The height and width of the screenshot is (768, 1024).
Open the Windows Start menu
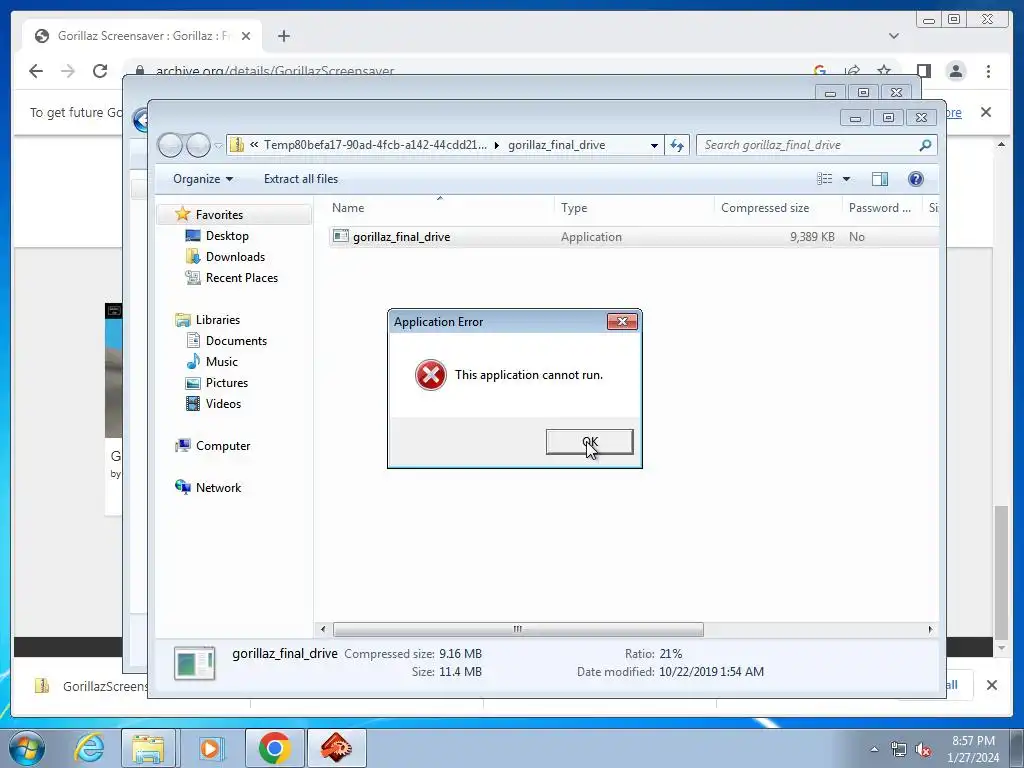26,748
